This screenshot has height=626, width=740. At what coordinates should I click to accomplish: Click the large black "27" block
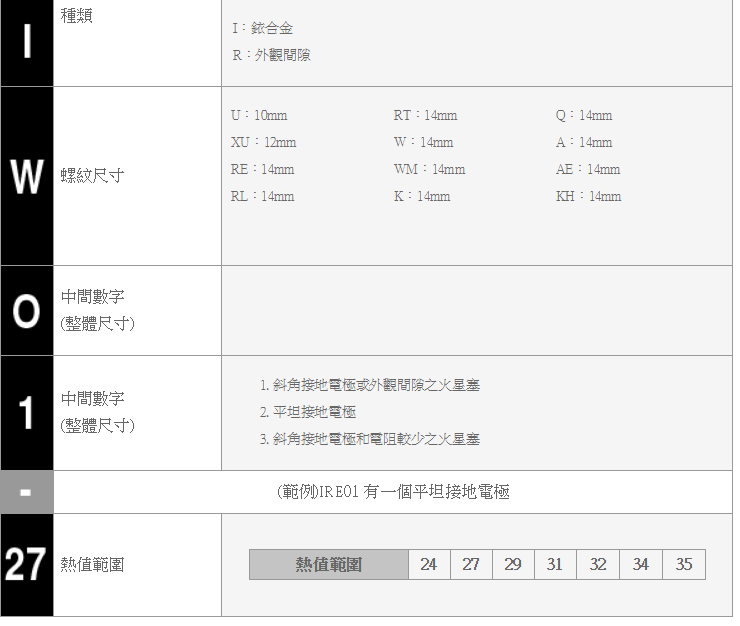pos(27,565)
